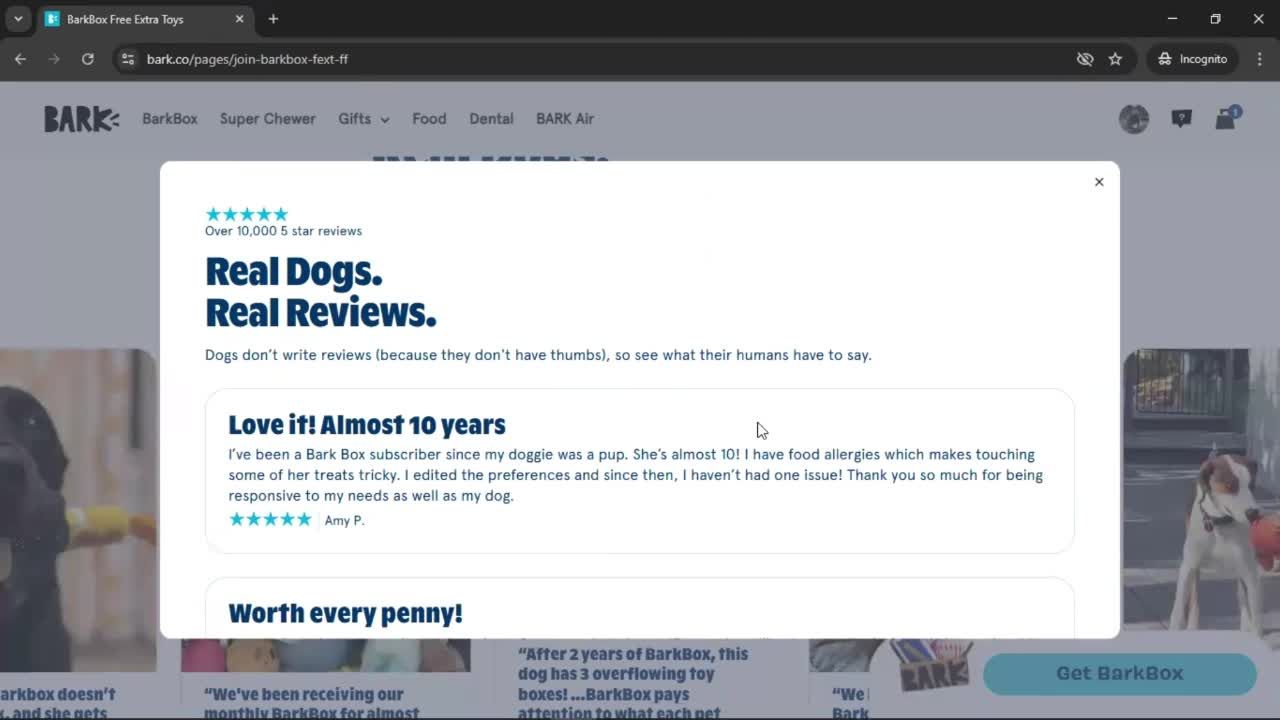Click the Get BarkBox button
Image resolution: width=1280 pixels, height=720 pixels.
pos(1120,674)
